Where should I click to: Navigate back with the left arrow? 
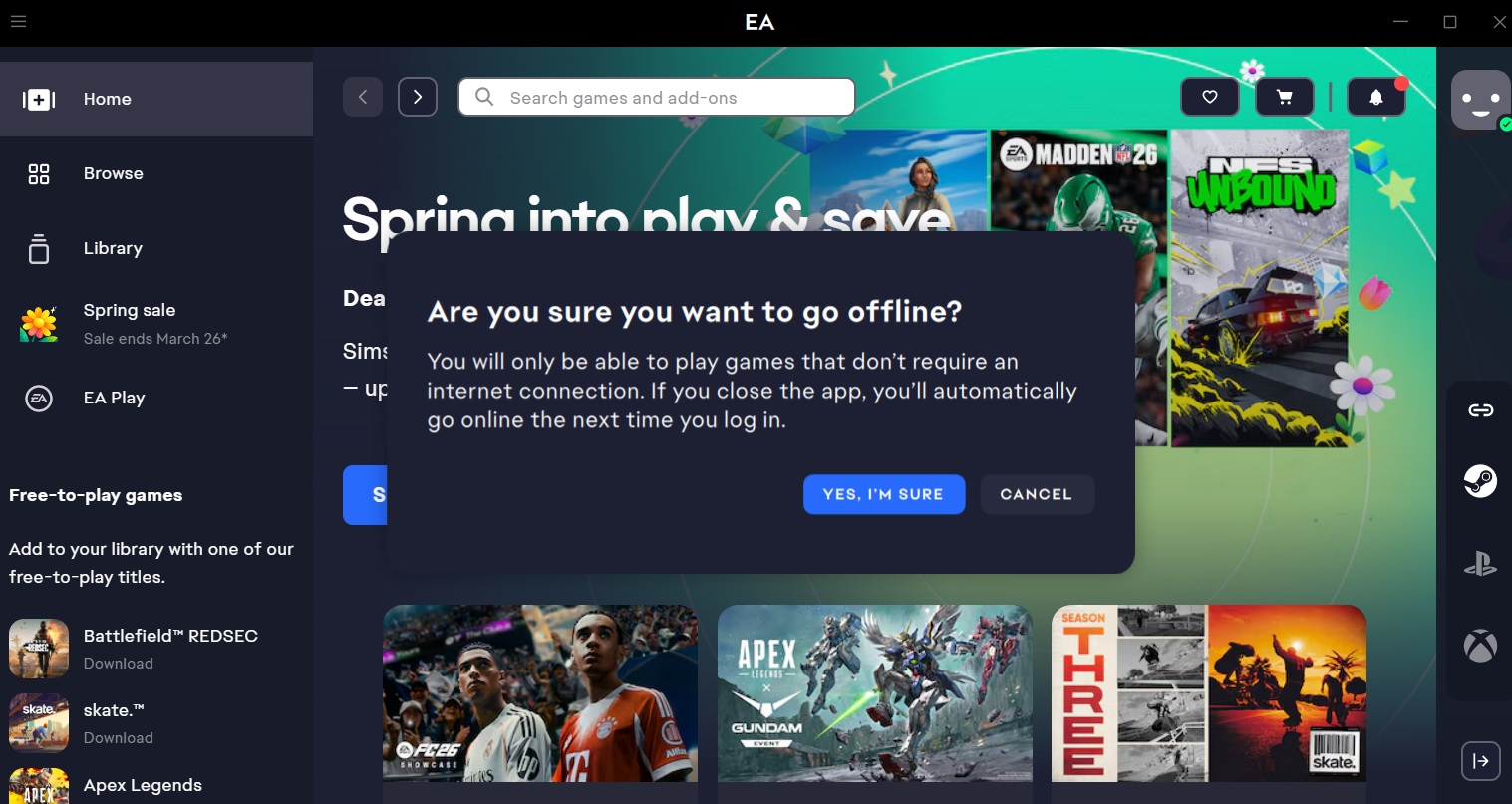(x=363, y=97)
